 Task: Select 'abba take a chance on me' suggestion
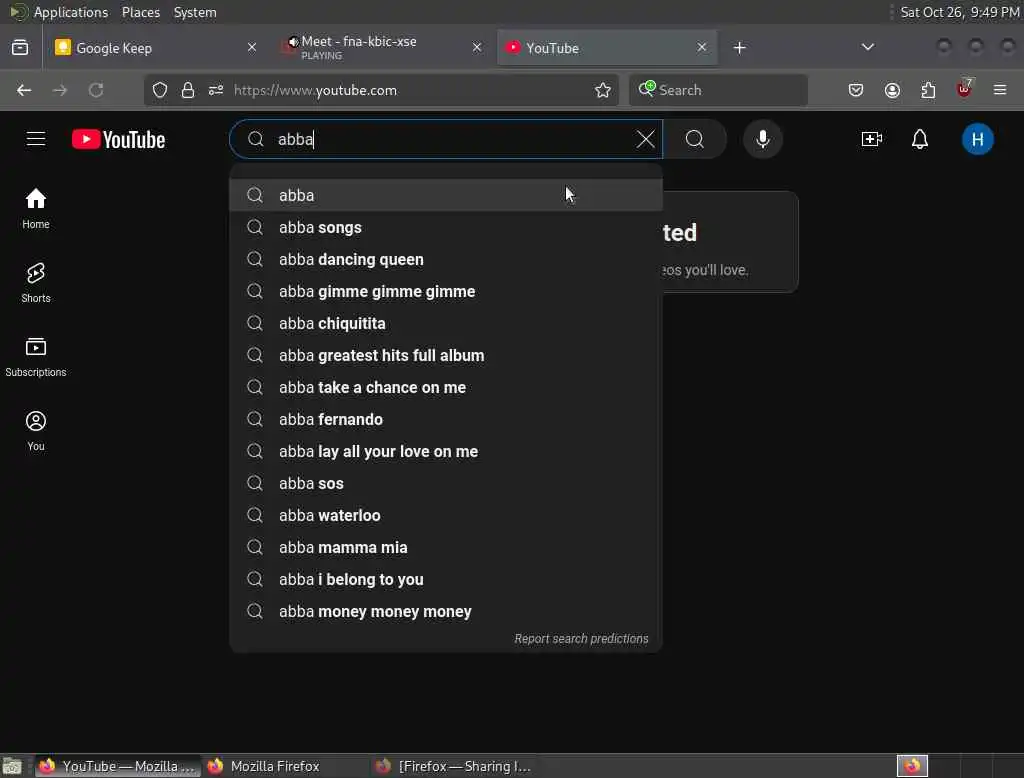(x=446, y=387)
